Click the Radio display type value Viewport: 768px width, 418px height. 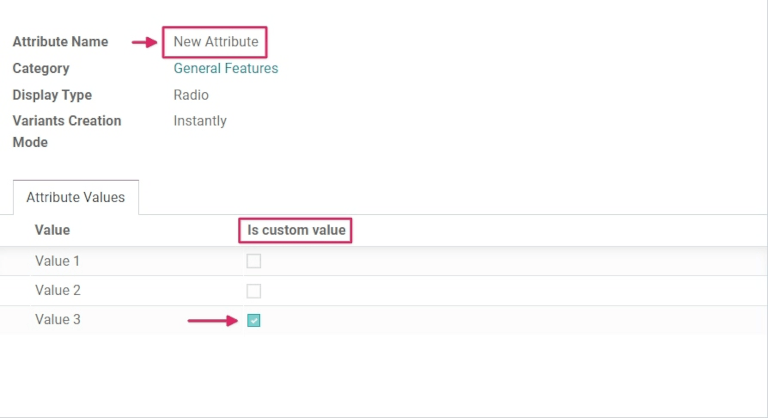191,95
